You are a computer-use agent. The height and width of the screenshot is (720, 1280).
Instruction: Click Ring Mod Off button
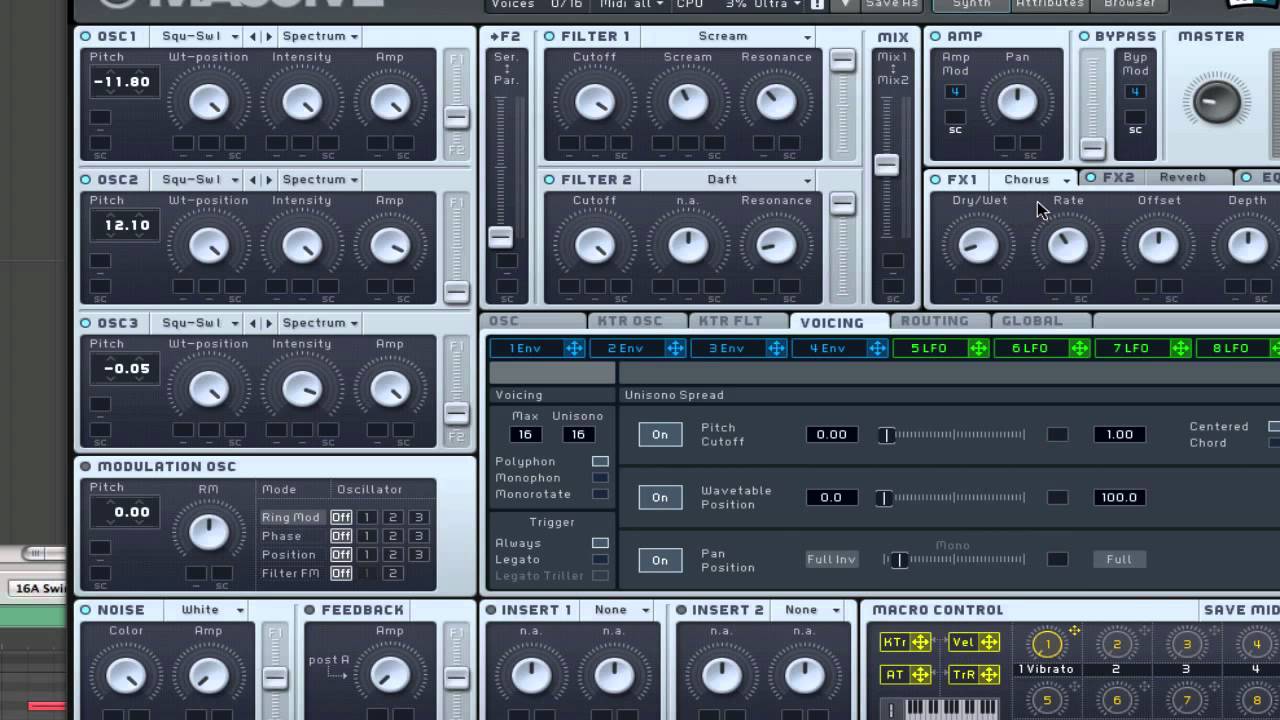pos(341,517)
